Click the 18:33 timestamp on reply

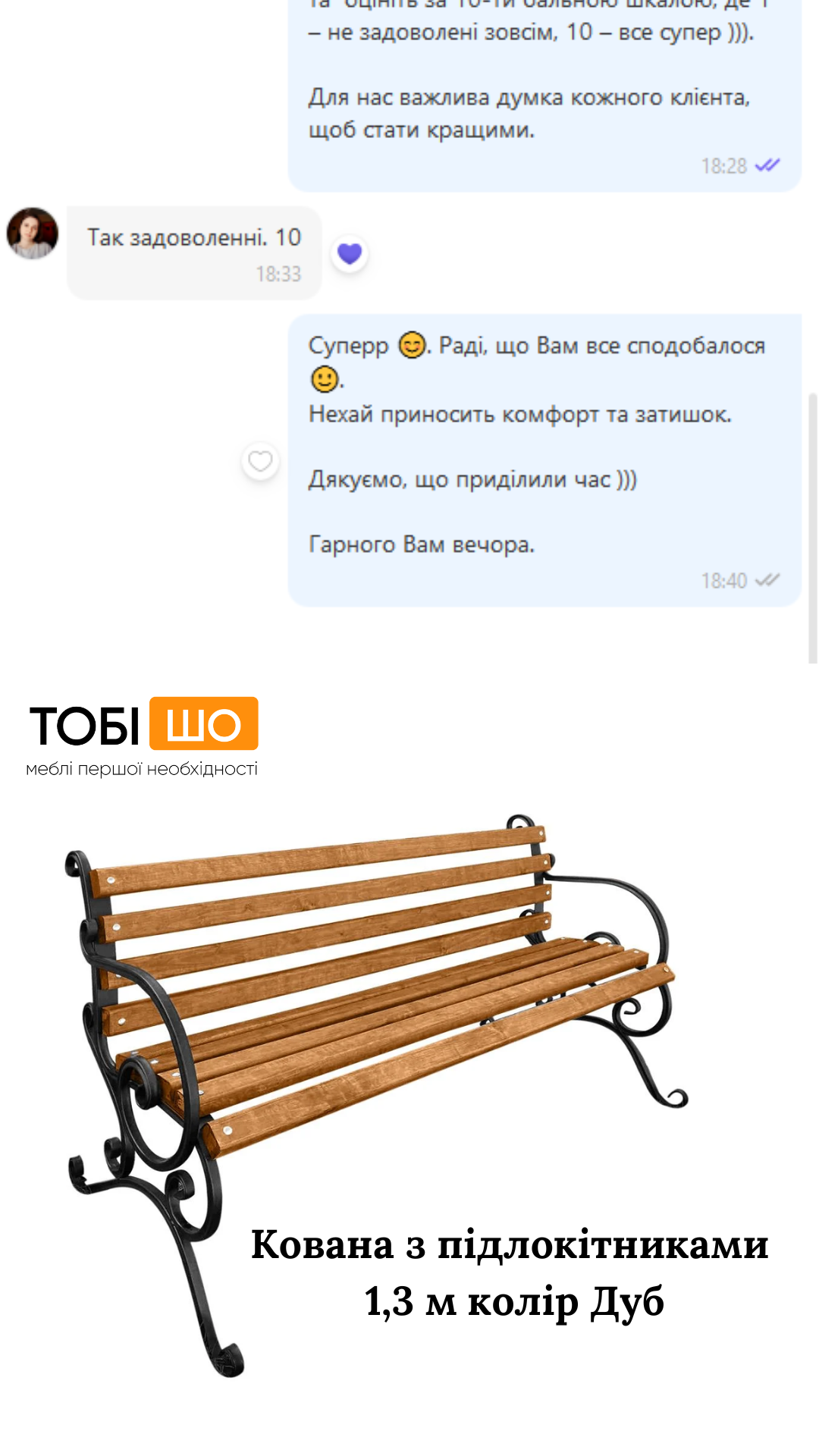click(x=278, y=274)
